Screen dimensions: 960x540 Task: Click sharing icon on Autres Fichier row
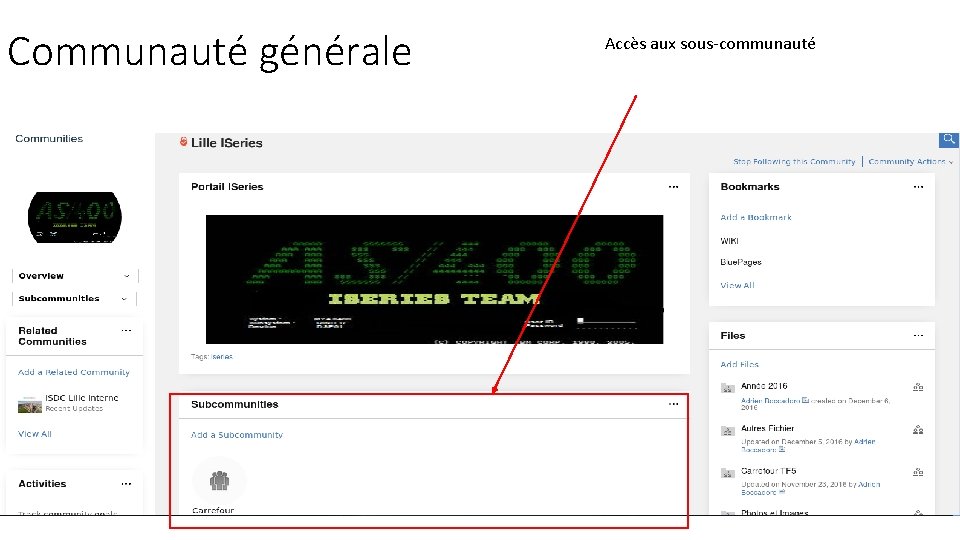918,430
